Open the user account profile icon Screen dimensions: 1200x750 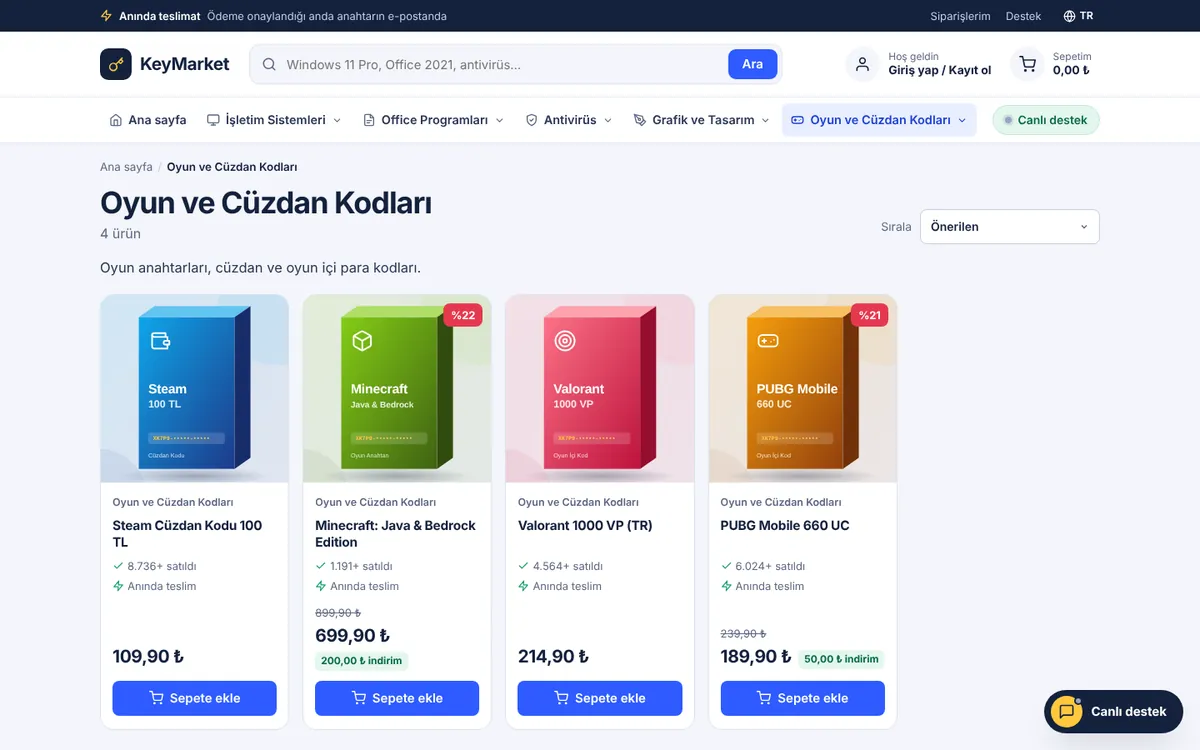862,64
